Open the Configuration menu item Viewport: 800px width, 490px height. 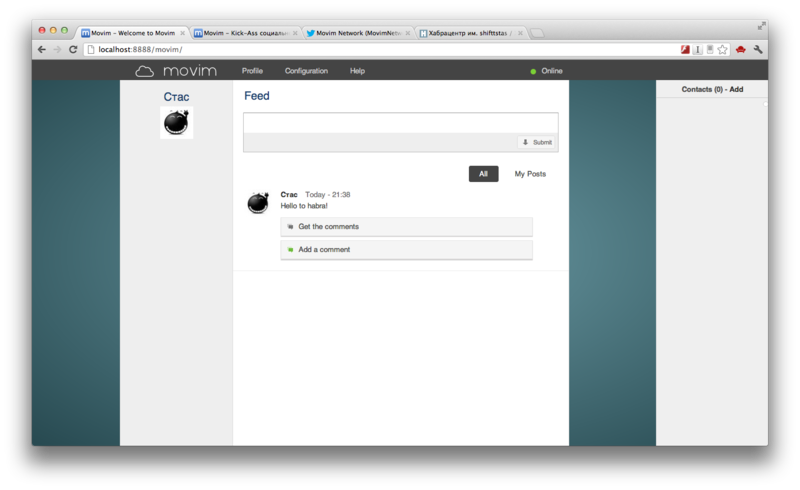306,71
